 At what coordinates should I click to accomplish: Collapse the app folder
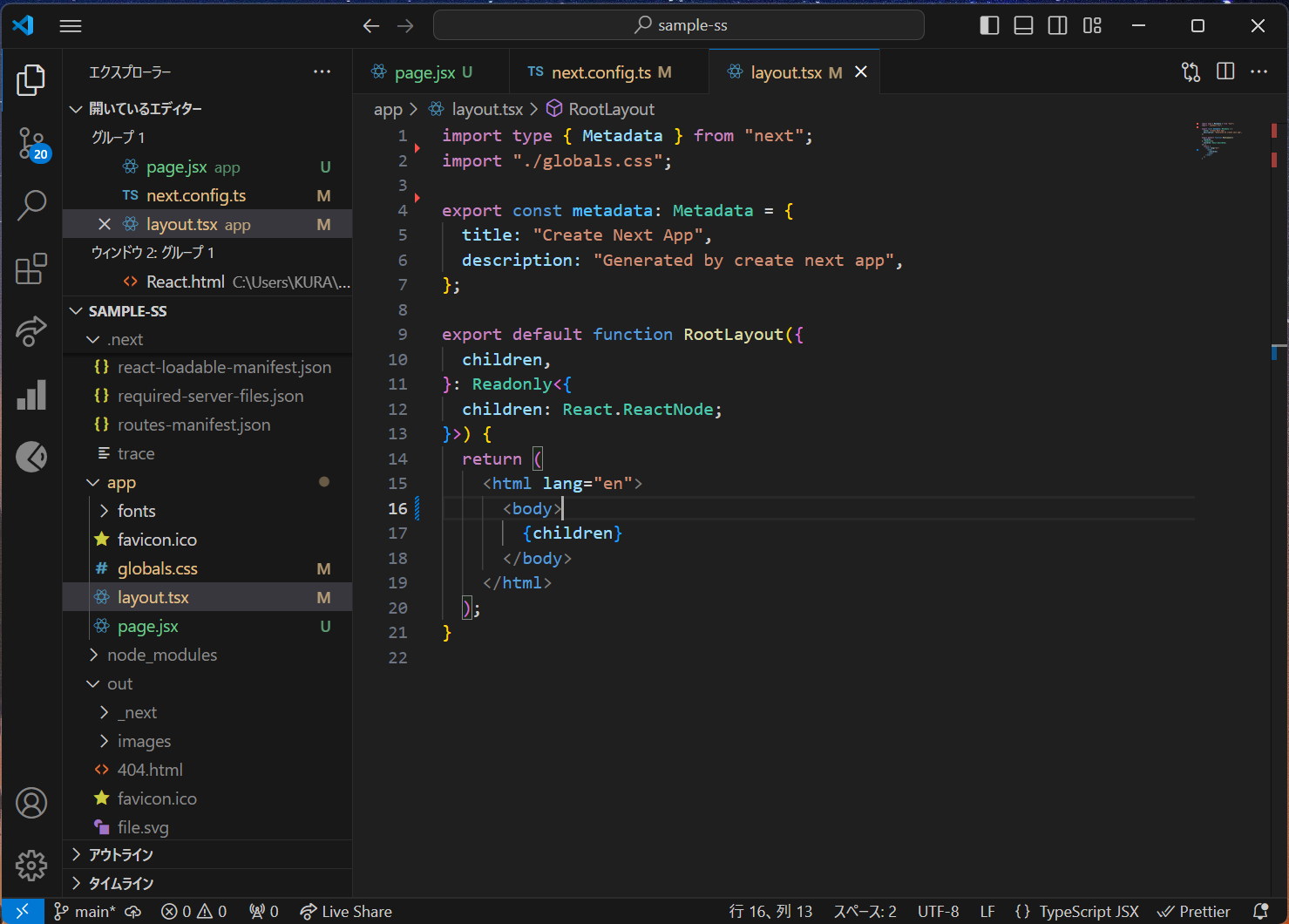pos(207,482)
